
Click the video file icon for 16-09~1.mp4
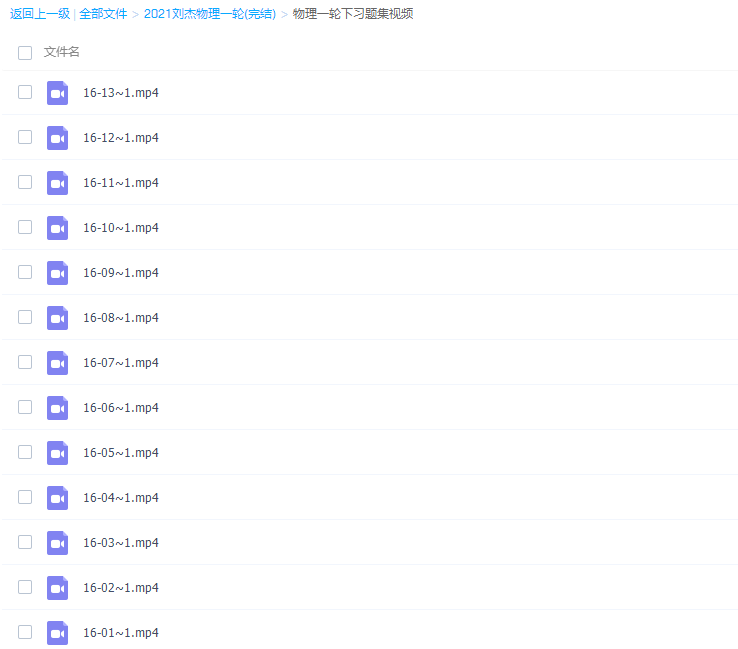(57, 273)
